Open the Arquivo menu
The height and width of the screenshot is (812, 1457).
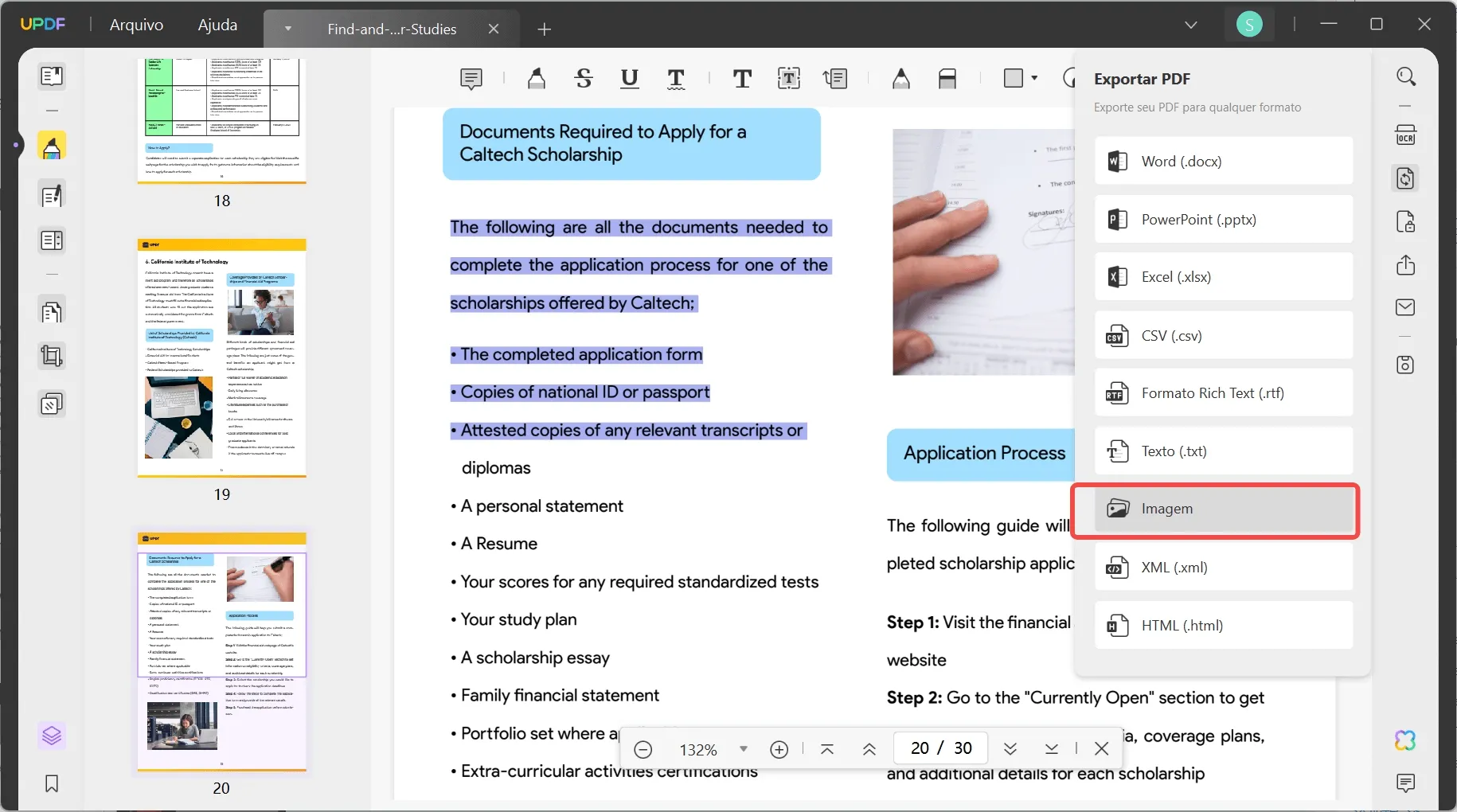click(x=135, y=25)
